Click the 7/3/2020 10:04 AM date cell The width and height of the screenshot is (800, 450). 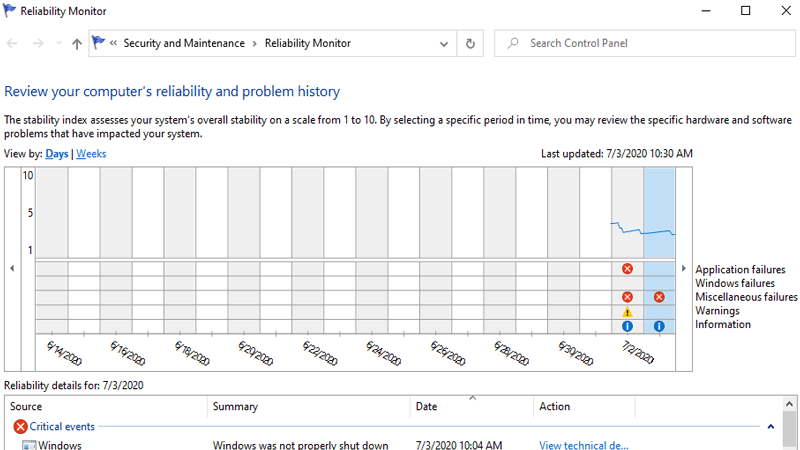coord(459,445)
